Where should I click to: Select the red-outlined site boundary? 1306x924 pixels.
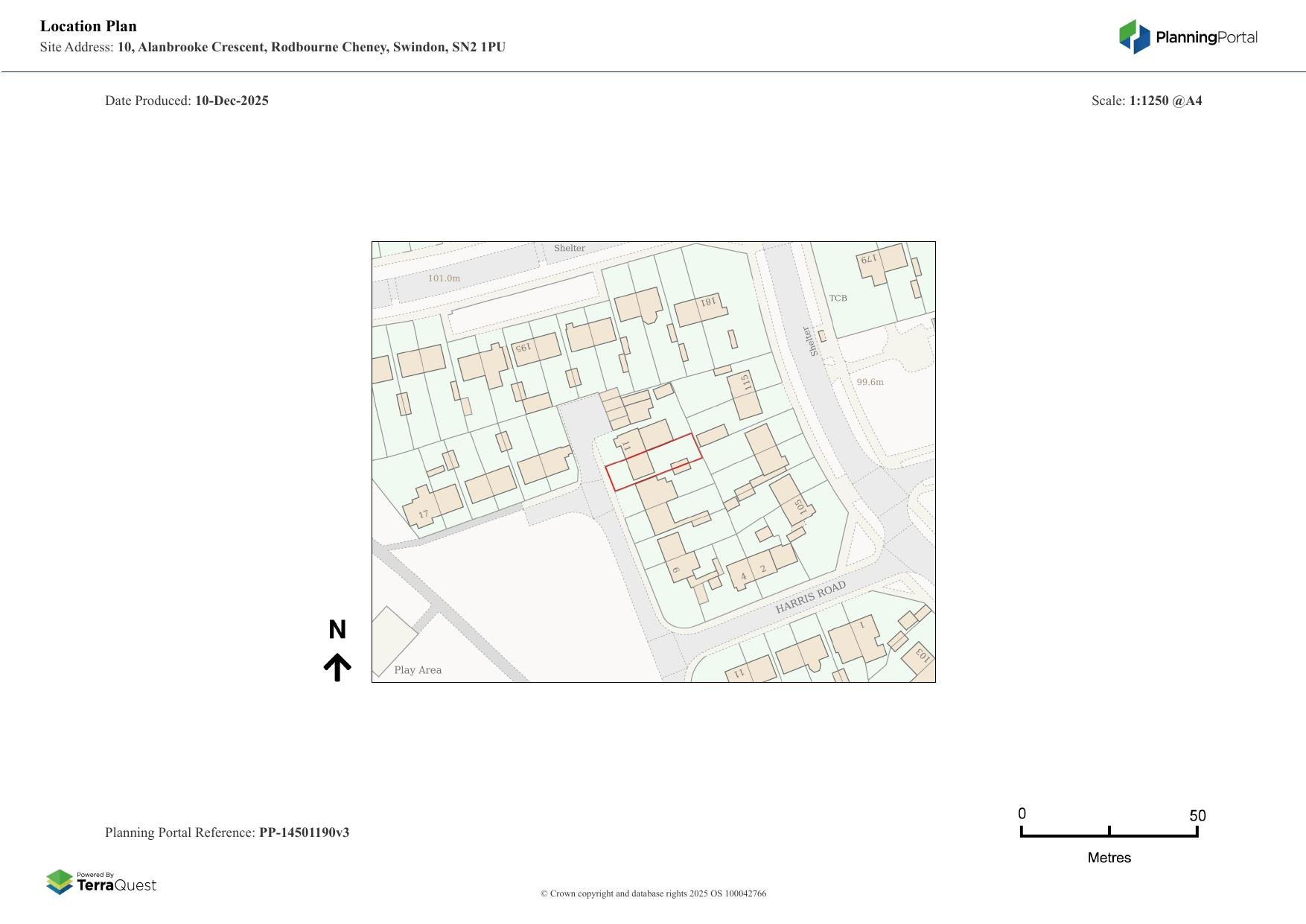coord(653,461)
